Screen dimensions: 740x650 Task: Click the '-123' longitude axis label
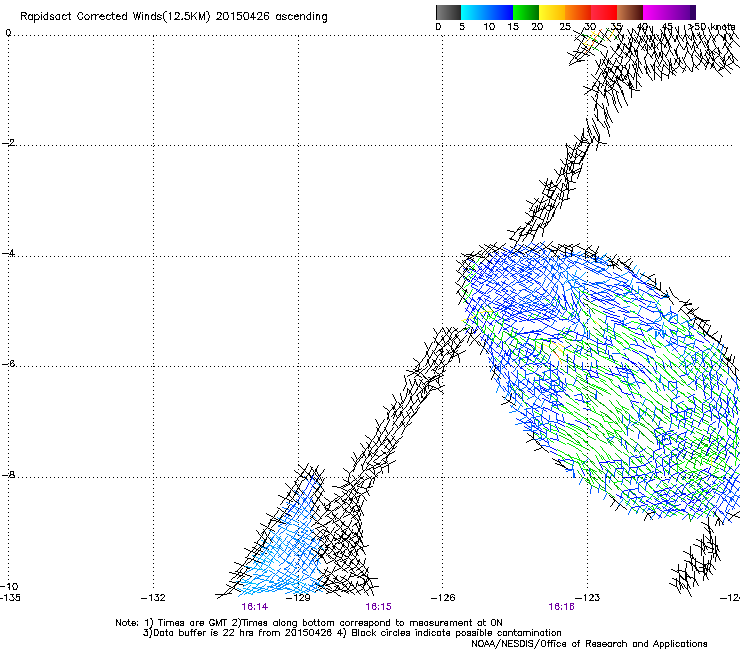pyautogui.click(x=588, y=598)
